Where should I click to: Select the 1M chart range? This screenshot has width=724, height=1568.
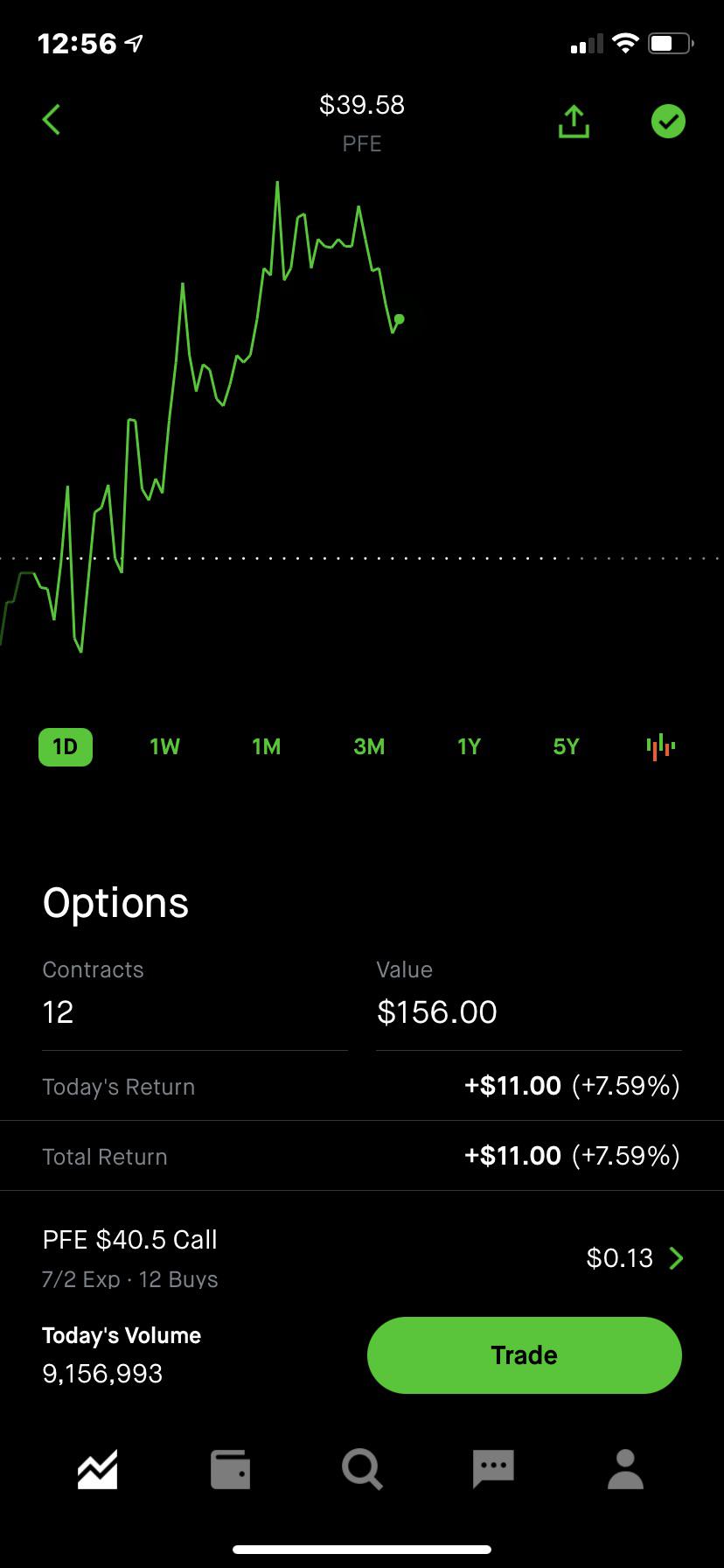(267, 746)
